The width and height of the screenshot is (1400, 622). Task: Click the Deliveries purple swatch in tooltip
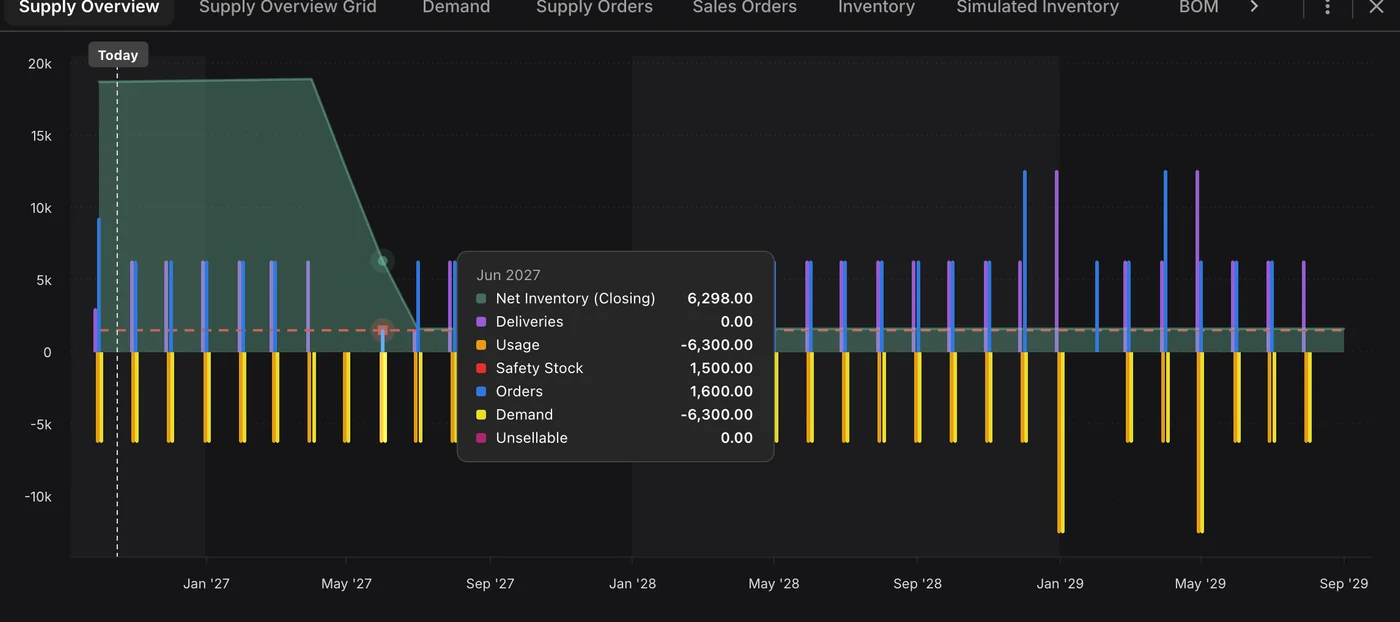point(481,322)
